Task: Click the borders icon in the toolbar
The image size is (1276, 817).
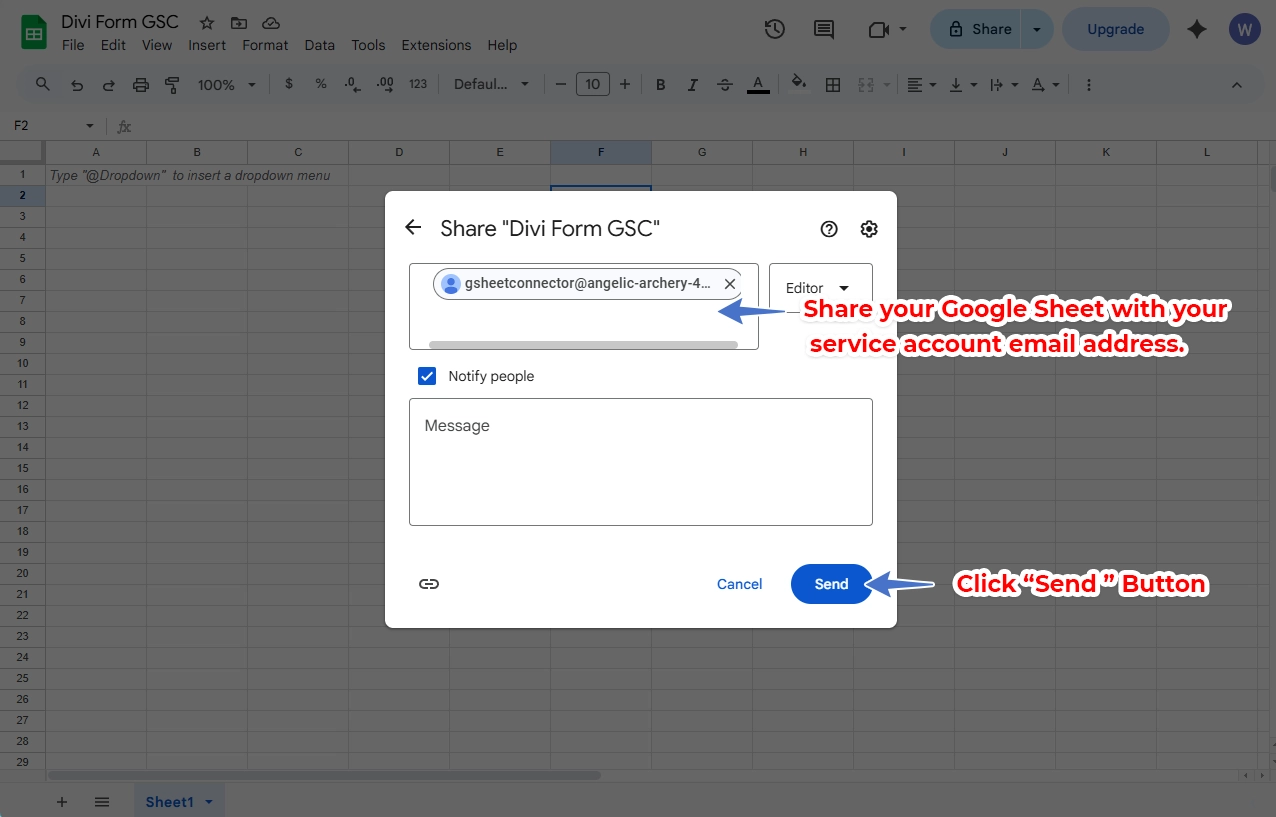Action: [x=833, y=84]
